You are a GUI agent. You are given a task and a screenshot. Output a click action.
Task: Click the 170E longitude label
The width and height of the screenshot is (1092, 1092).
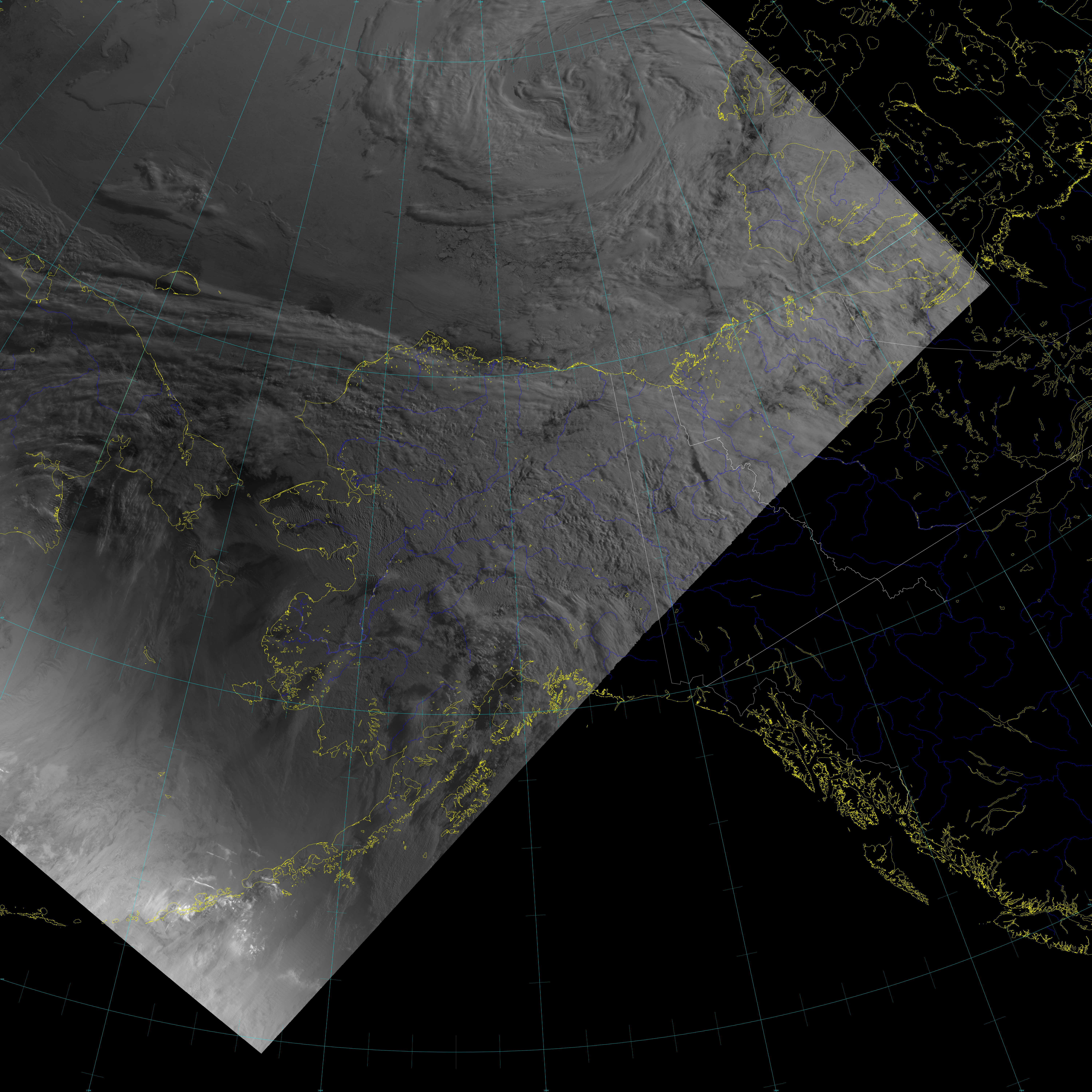[x=211, y=2]
